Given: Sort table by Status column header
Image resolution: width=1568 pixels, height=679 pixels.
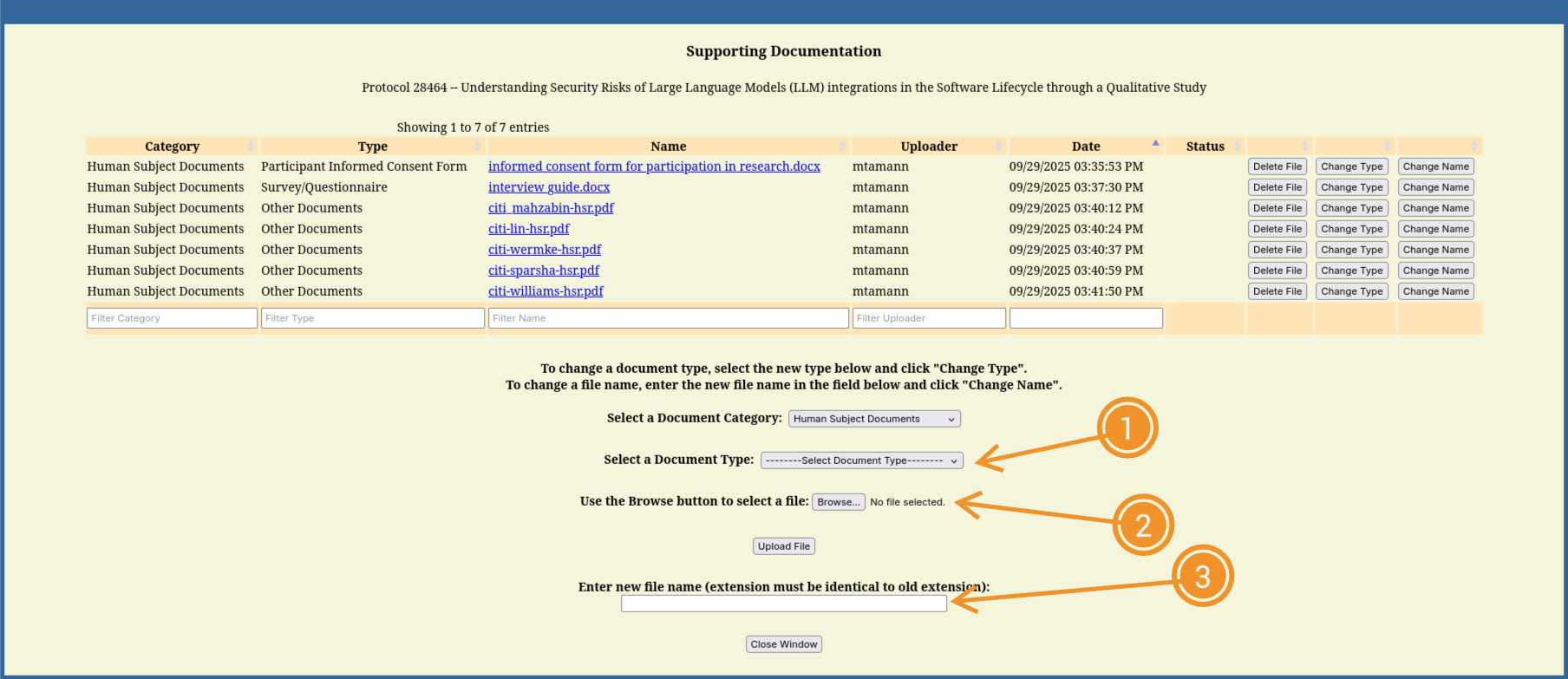Looking at the screenshot, I should 1205,147.
